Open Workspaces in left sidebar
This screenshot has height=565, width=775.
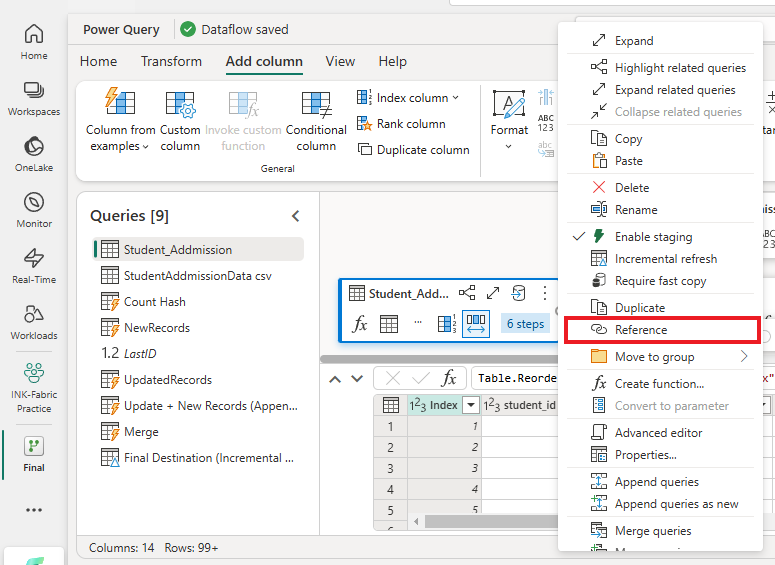[x=34, y=98]
